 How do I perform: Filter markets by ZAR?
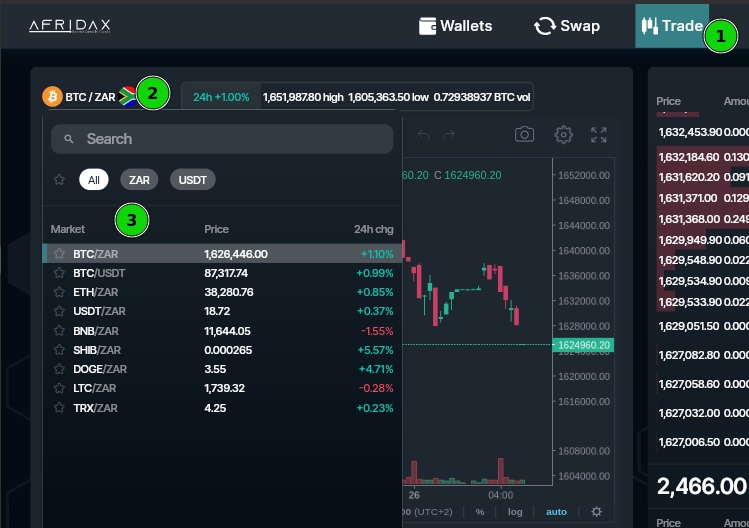pyautogui.click(x=139, y=180)
